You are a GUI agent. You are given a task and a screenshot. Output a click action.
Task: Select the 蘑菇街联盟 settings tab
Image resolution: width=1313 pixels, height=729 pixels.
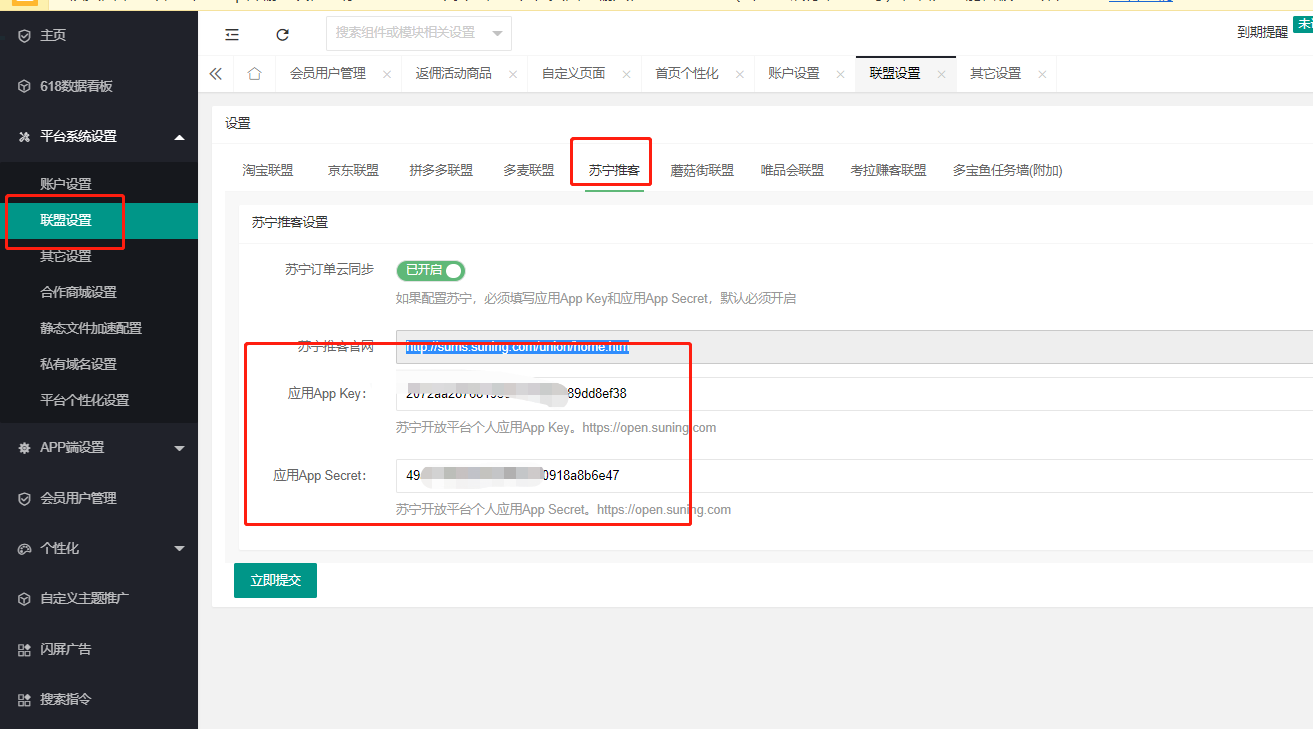pyautogui.click(x=702, y=171)
